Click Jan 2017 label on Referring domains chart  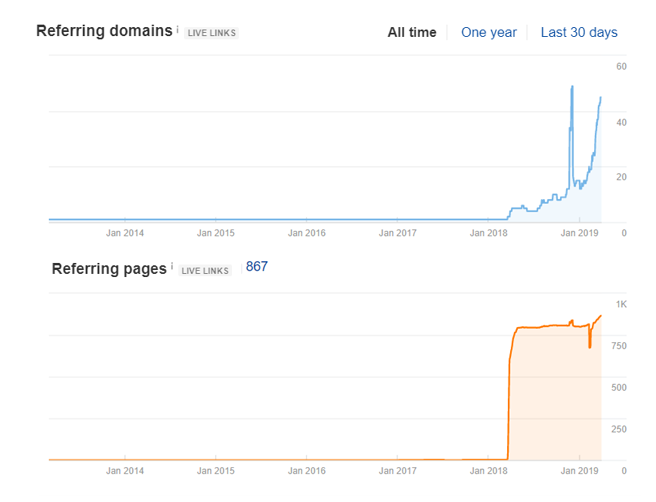tap(397, 233)
